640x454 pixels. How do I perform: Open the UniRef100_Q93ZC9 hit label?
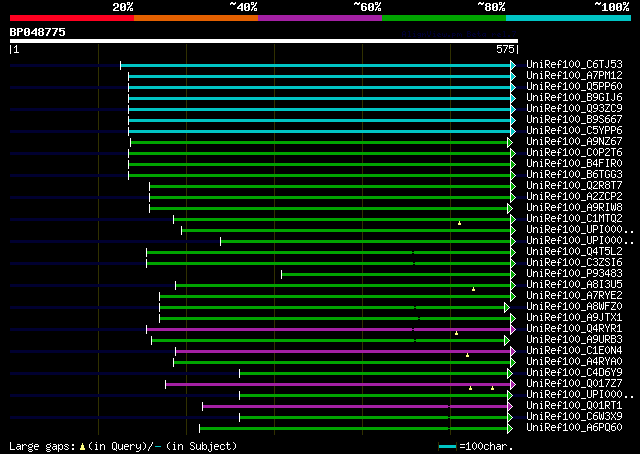[574, 108]
